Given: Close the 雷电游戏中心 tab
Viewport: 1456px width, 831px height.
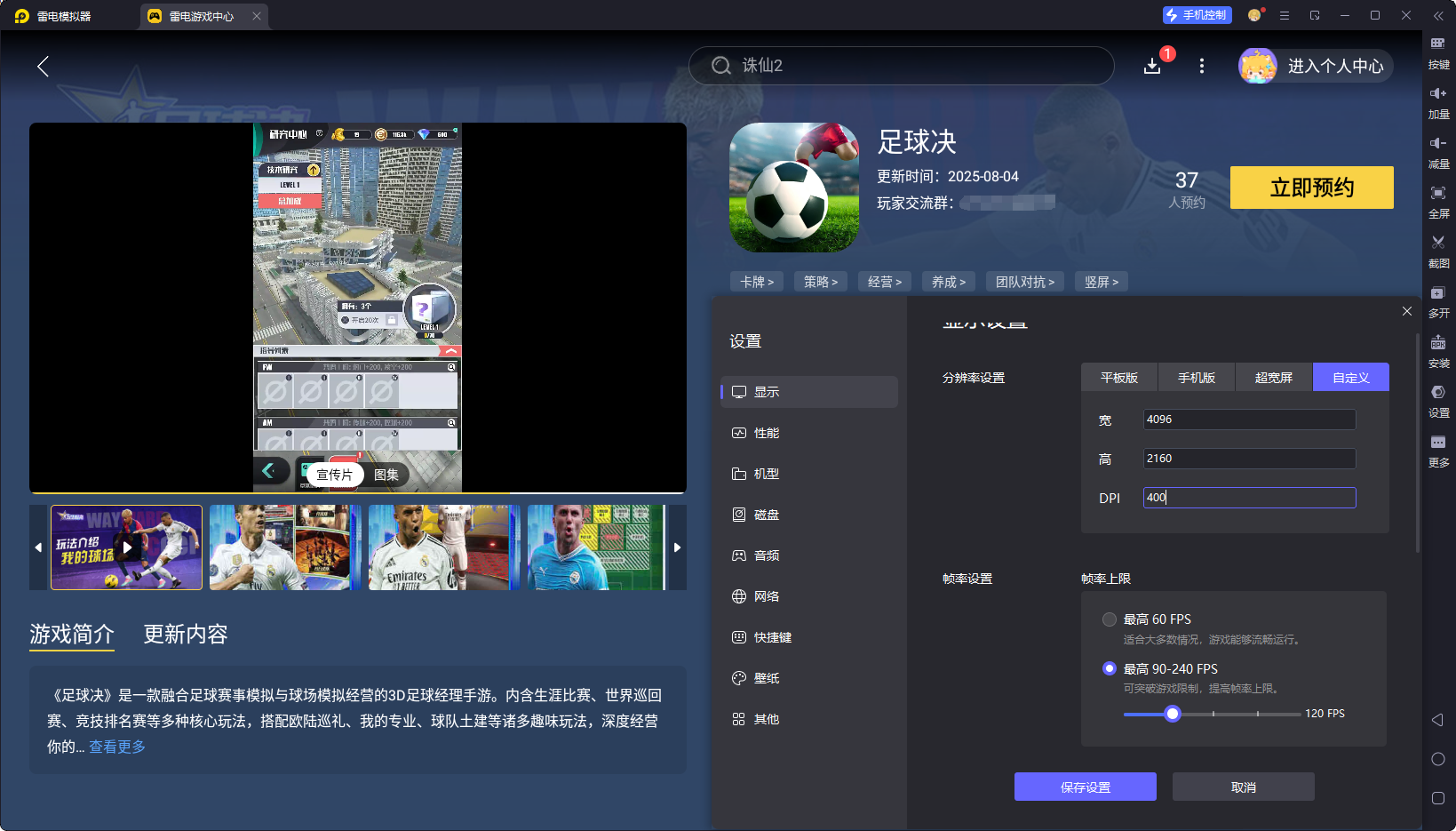Looking at the screenshot, I should pyautogui.click(x=257, y=16).
